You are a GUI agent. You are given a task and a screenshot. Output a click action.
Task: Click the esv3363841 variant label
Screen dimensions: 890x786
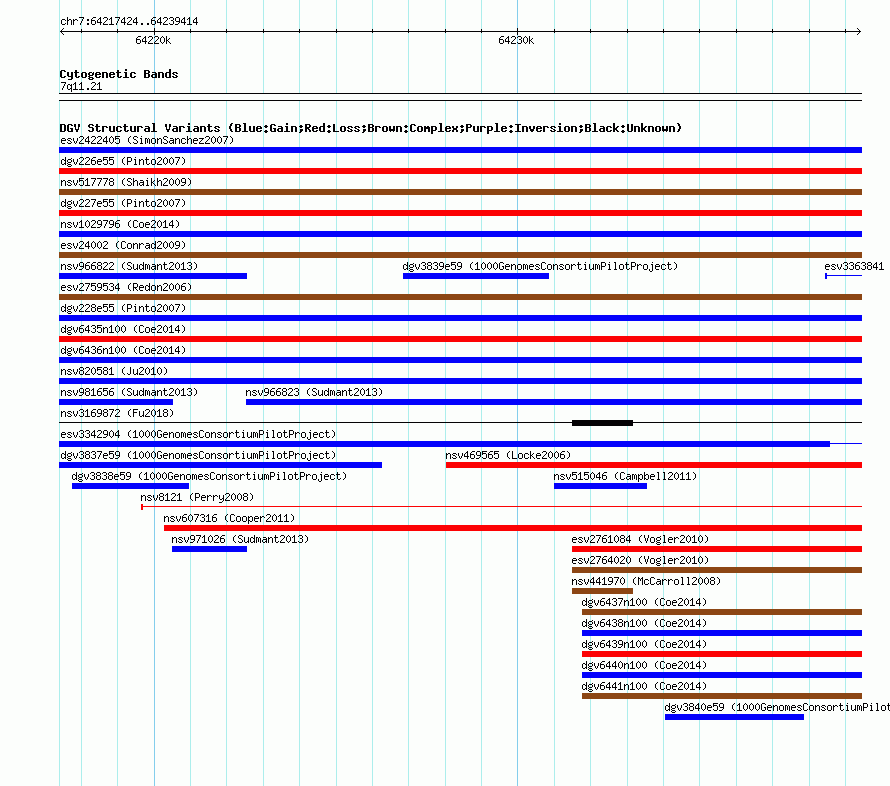coord(854,266)
